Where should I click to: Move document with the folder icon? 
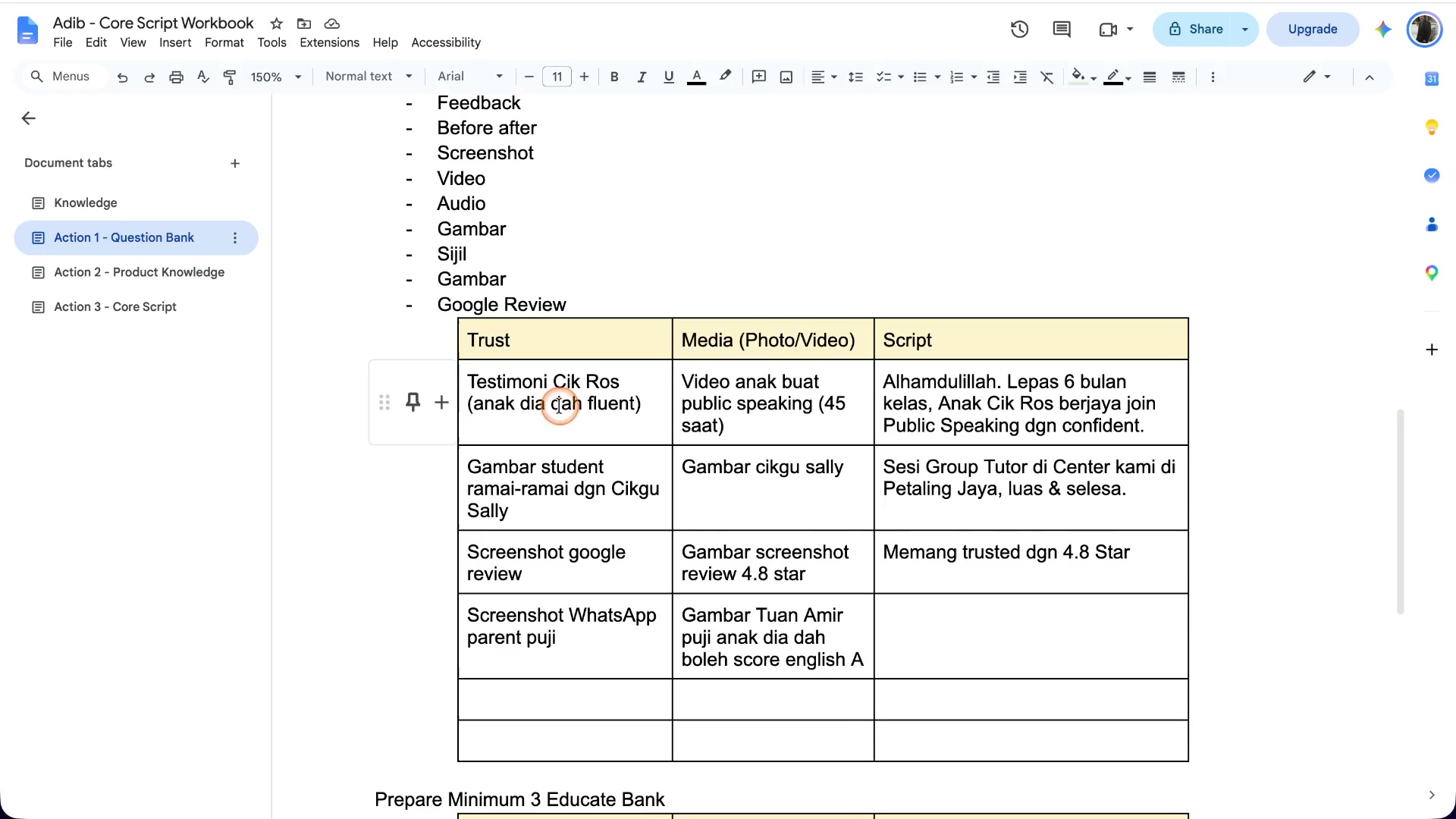pos(304,24)
